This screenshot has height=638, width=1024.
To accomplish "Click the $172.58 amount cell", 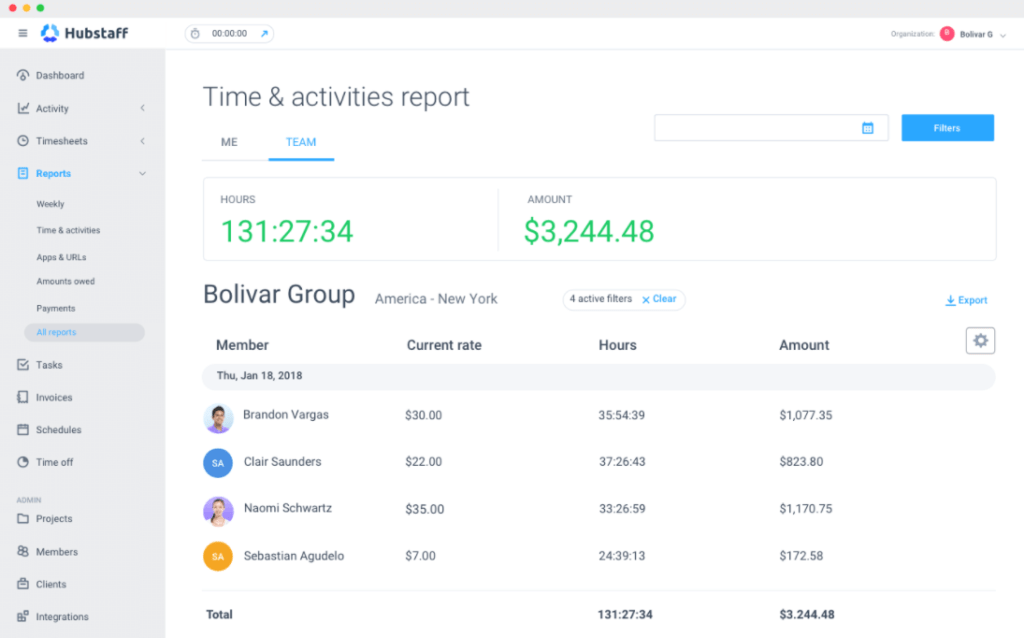I will click(x=801, y=556).
